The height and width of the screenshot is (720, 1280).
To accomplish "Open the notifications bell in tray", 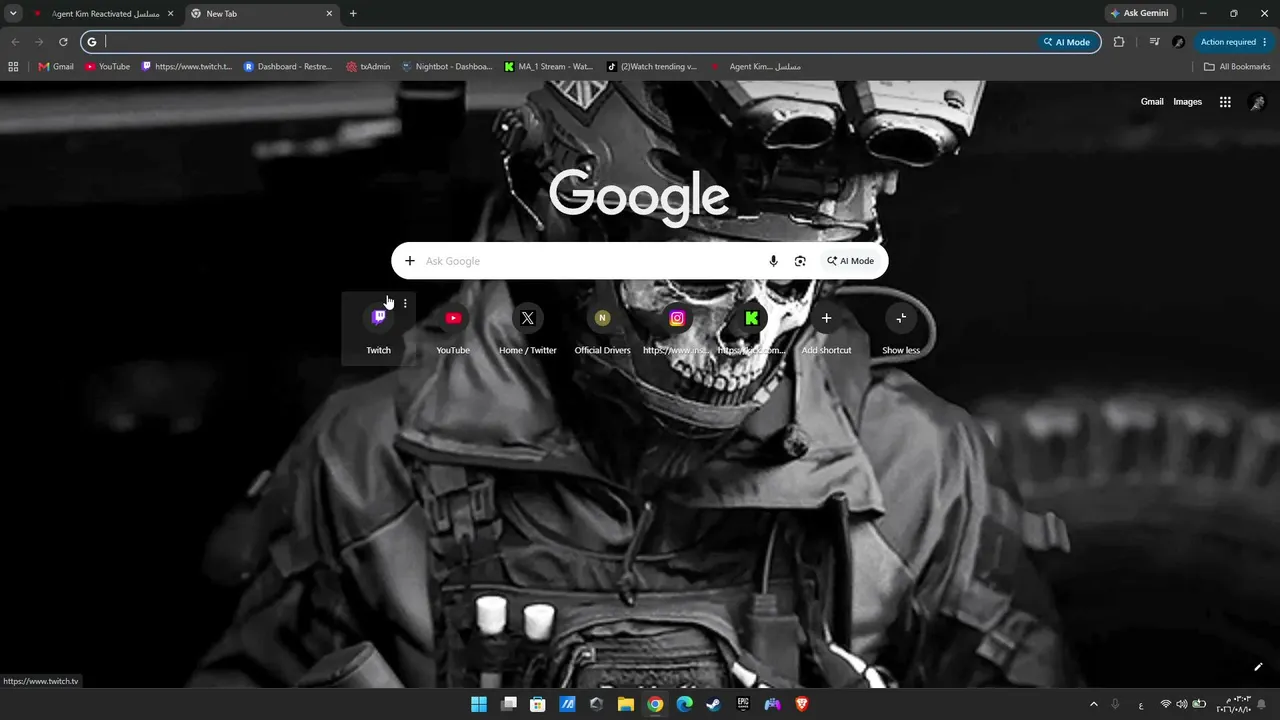I will point(1261,704).
